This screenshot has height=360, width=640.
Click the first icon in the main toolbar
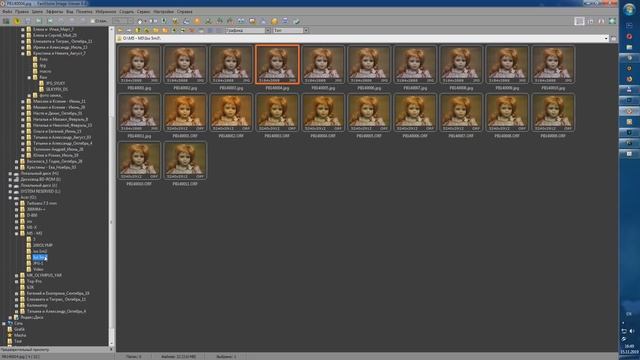point(6,20)
